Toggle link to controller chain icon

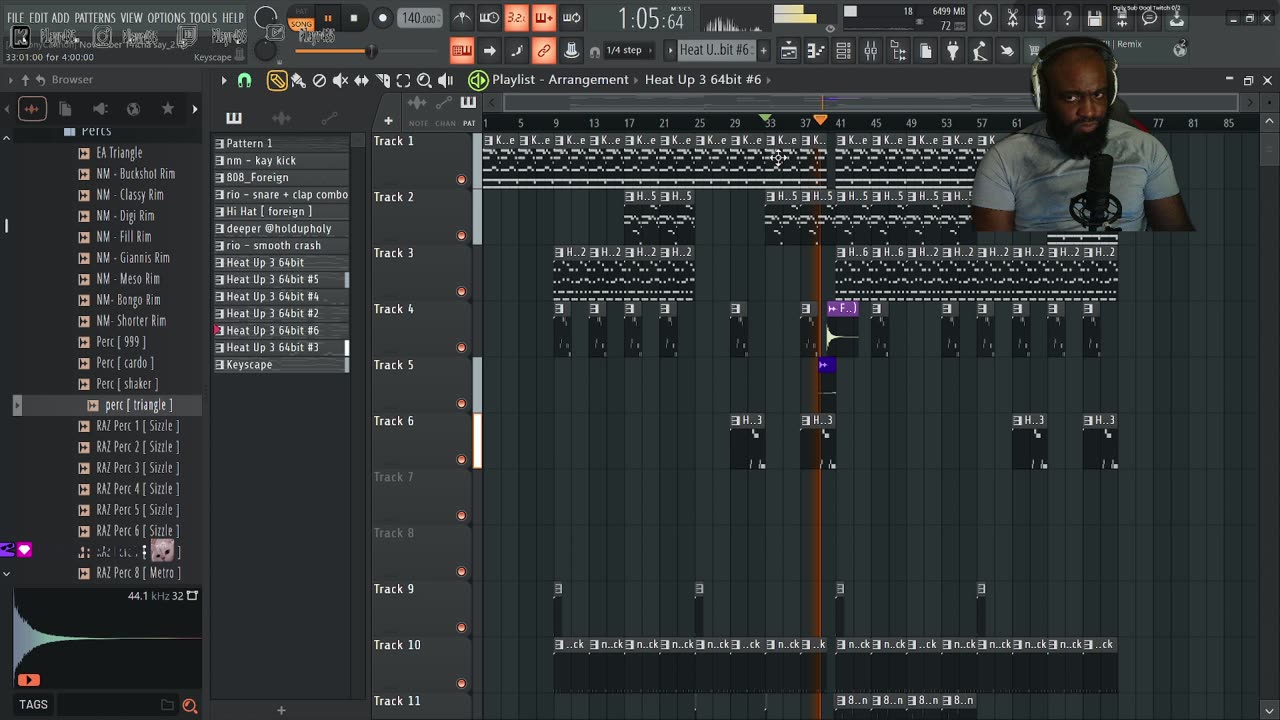click(x=543, y=51)
